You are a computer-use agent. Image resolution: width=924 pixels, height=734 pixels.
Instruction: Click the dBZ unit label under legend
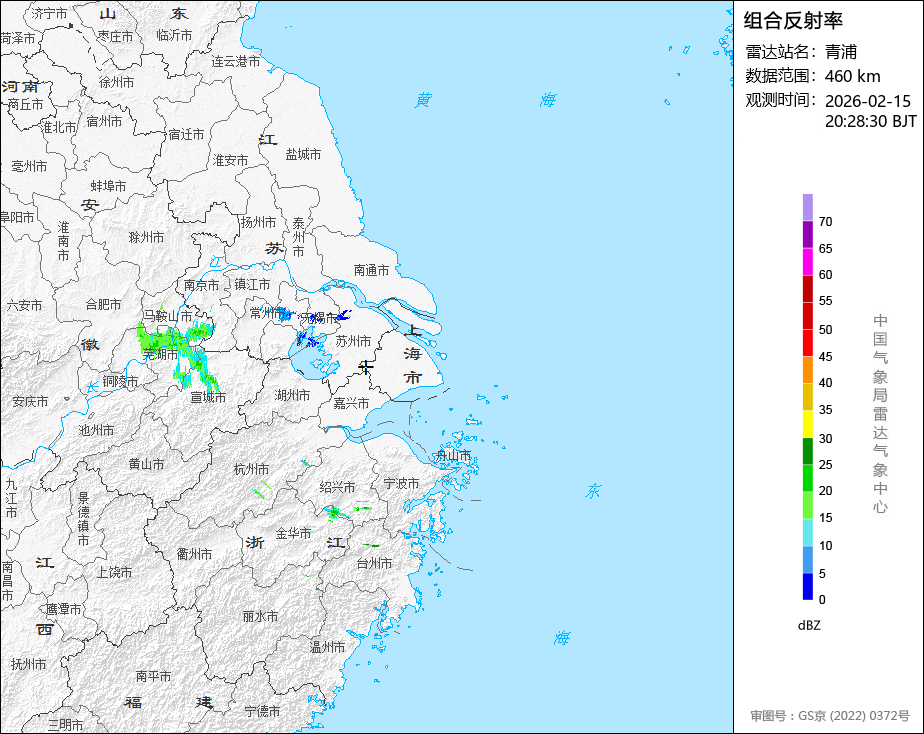click(x=809, y=625)
